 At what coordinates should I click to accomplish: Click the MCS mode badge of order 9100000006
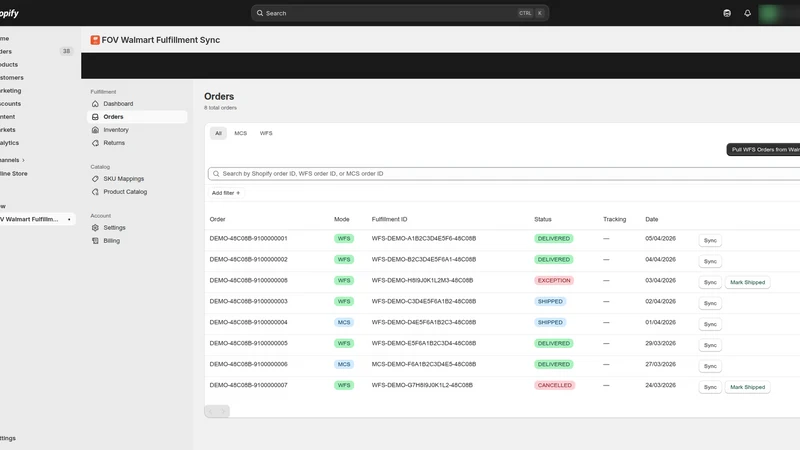click(x=344, y=364)
